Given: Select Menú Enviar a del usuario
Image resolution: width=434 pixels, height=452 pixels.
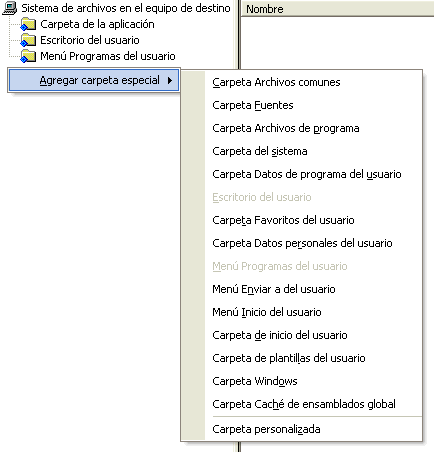Looking at the screenshot, I should 274,289.
